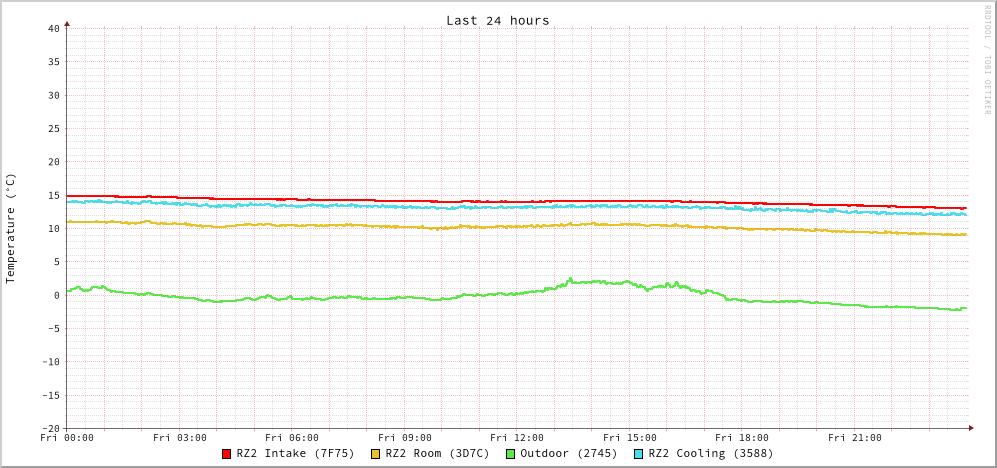Pick the "Fri 12:00" time axis label
Screen dimensions: 997x468
point(517,438)
